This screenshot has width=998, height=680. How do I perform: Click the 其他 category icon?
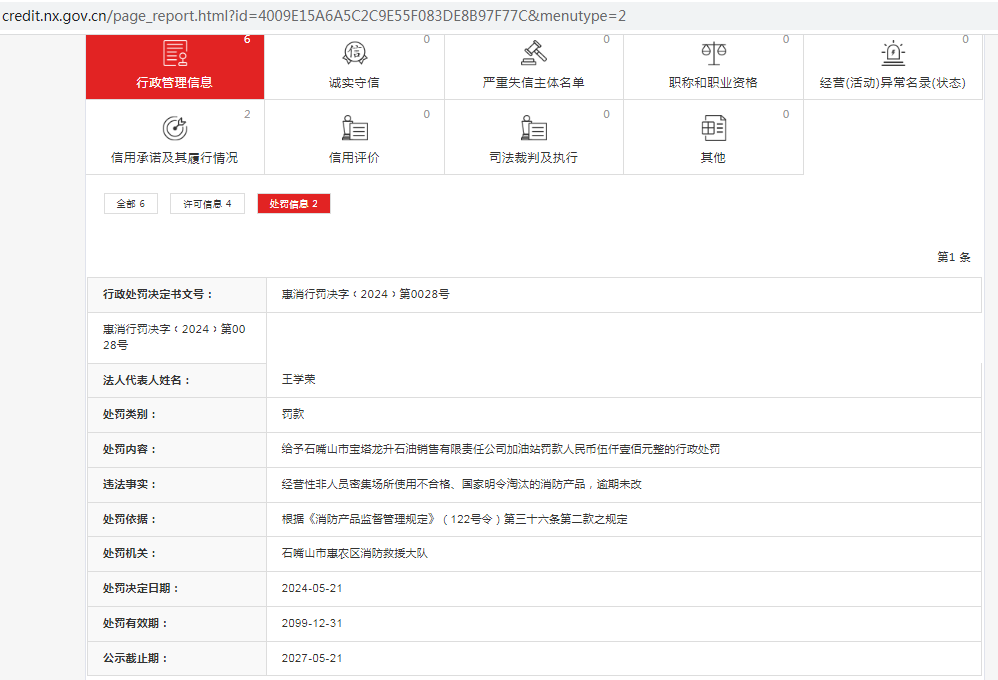(x=713, y=128)
